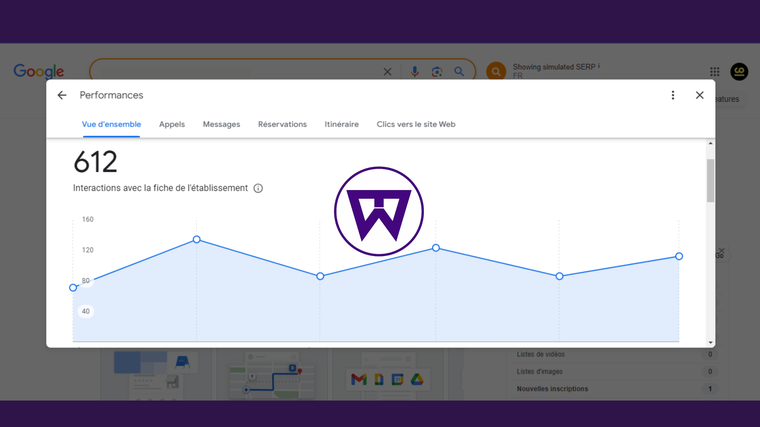Start voice search with microphone icon
Image resolution: width=760 pixels, height=427 pixels.
click(414, 72)
